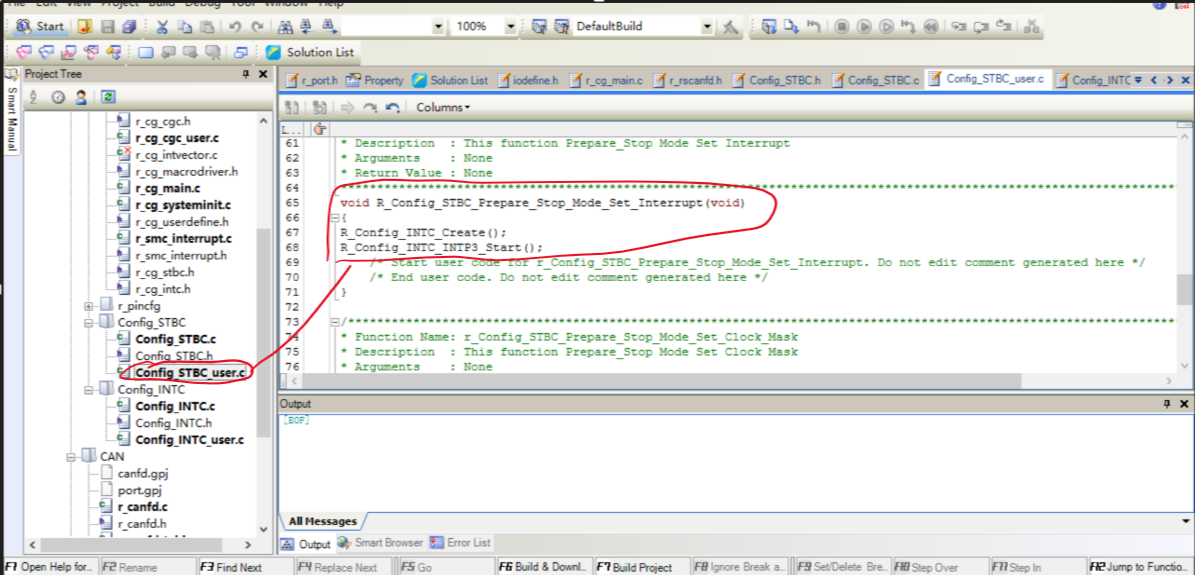
Task: Click the find binoculars icon
Action: 286,26
